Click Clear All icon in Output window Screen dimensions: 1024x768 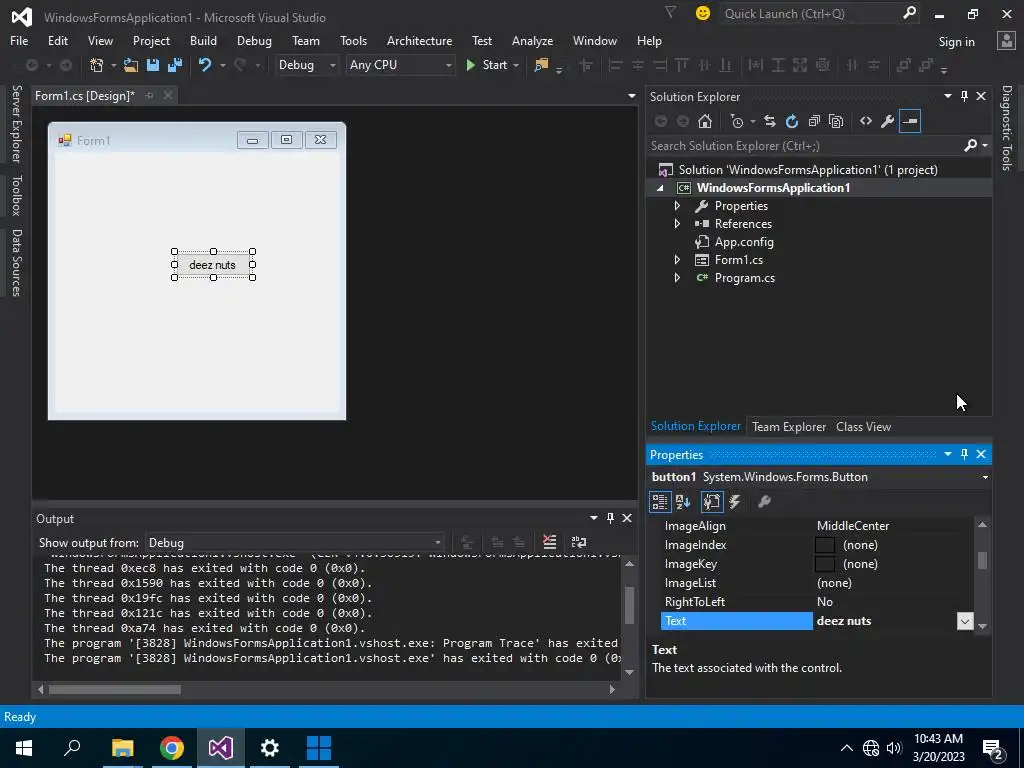pos(550,542)
